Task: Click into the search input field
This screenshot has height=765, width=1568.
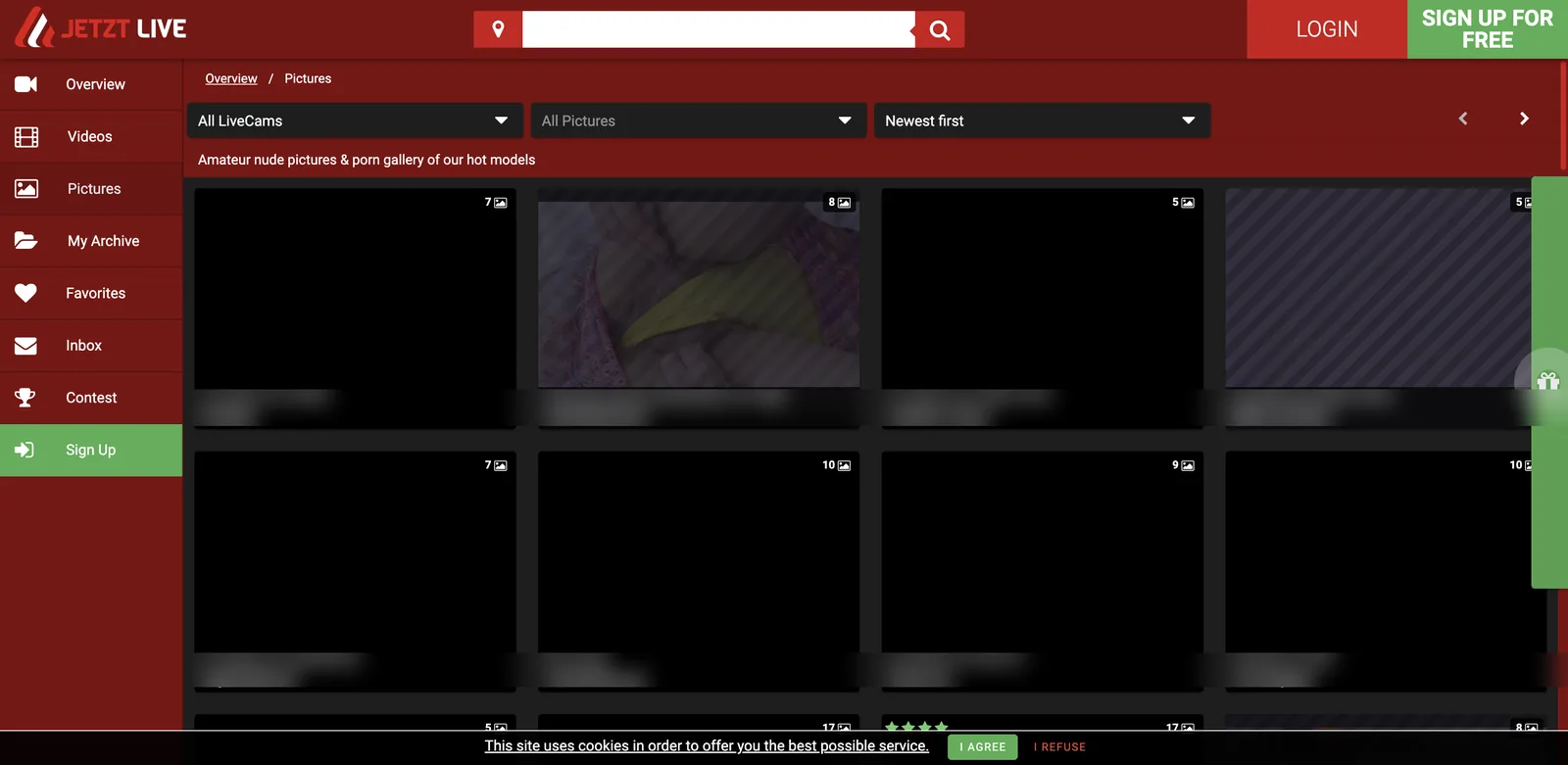Action: 718,29
